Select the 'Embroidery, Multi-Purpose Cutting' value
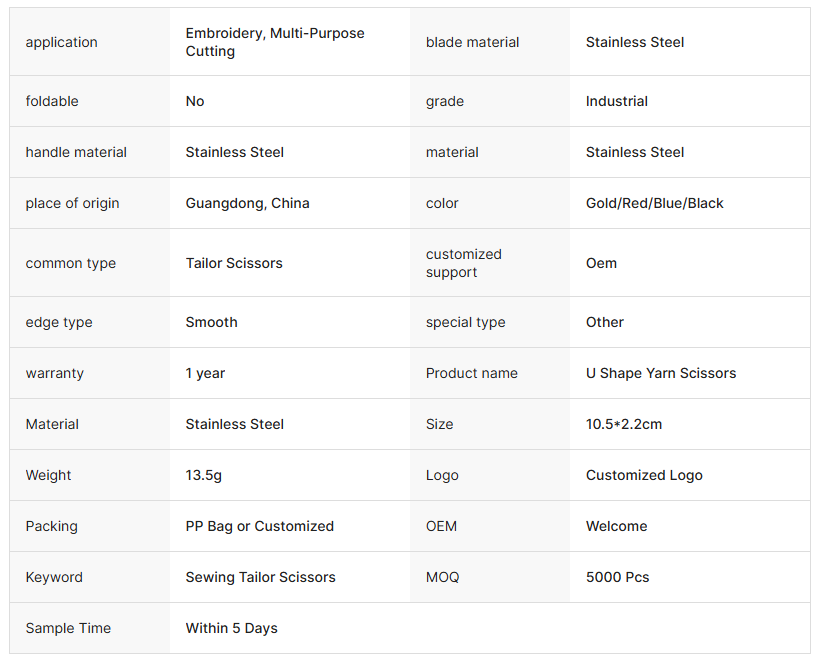Screen dimensions: 821x663 coord(275,42)
